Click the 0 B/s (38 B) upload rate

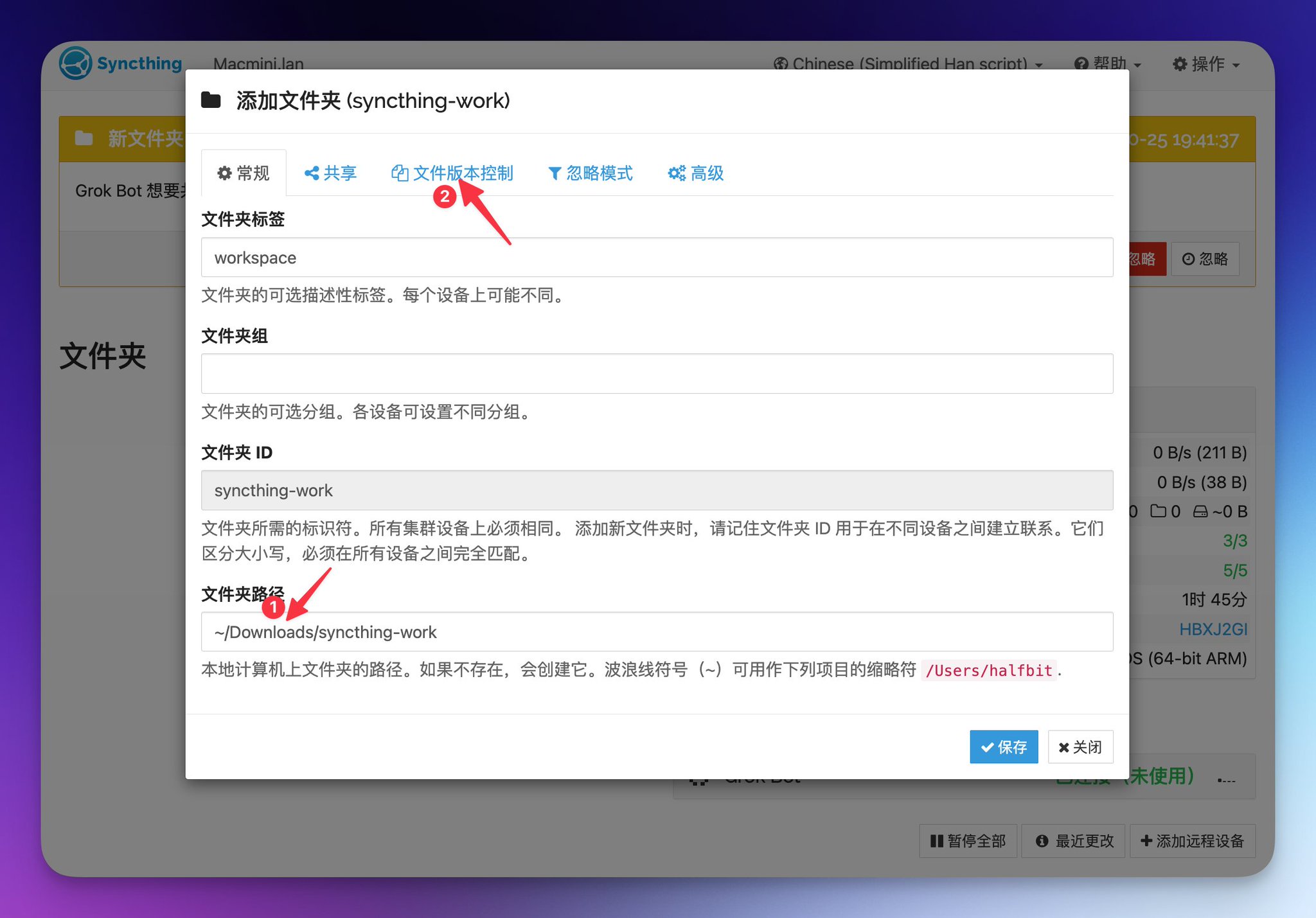click(1202, 482)
